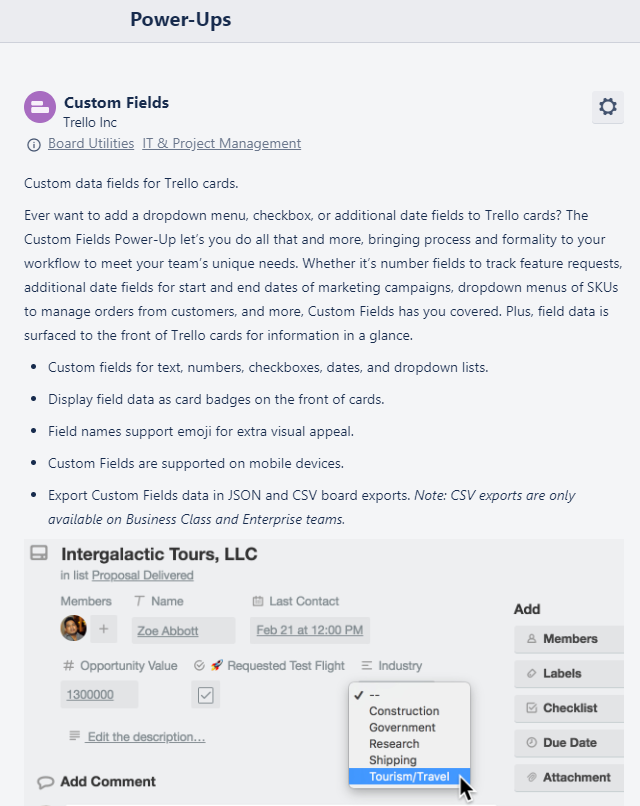Click the description lines icon
This screenshot has width=640, height=806.
74,736
